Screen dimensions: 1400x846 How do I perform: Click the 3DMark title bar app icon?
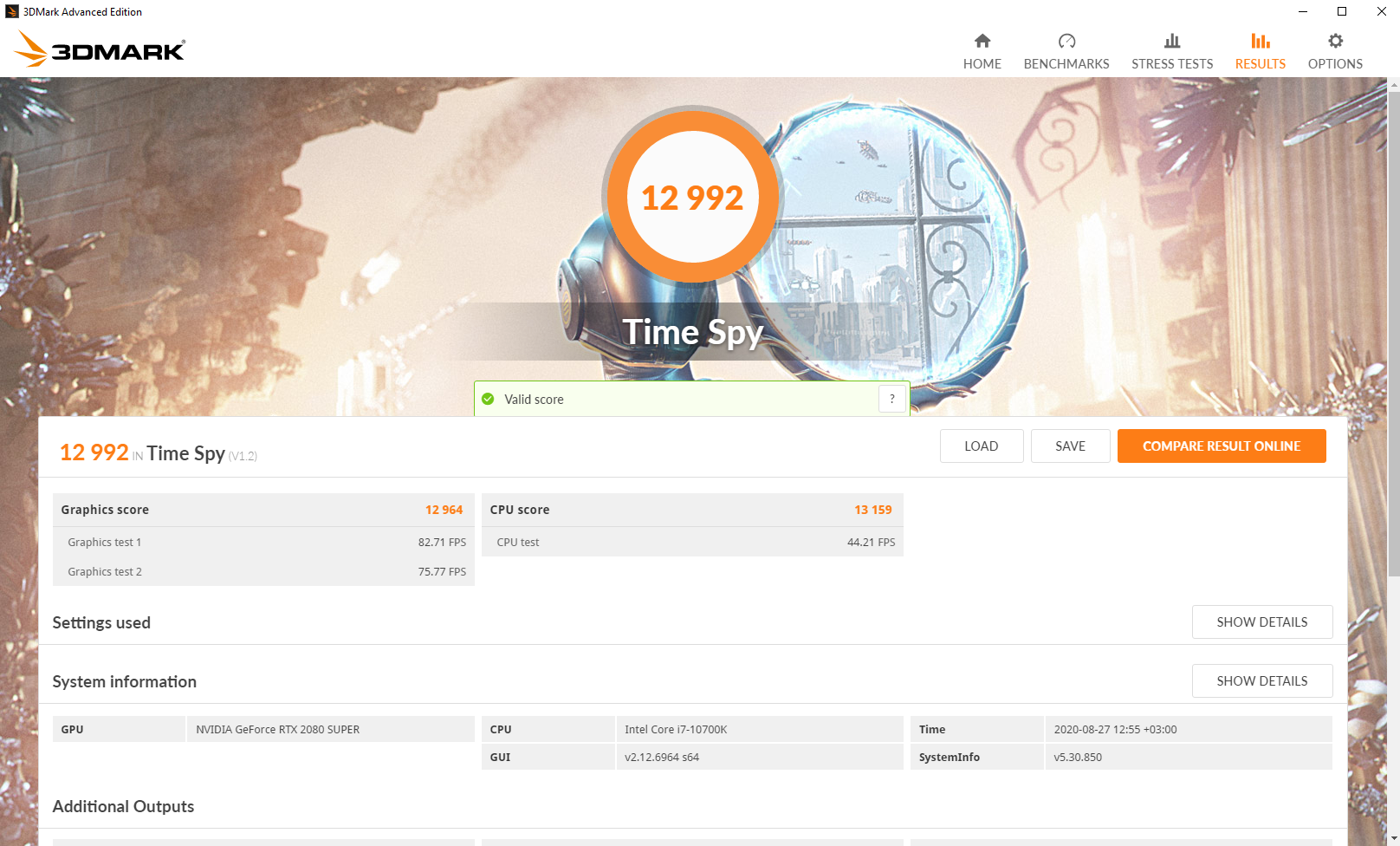point(11,11)
